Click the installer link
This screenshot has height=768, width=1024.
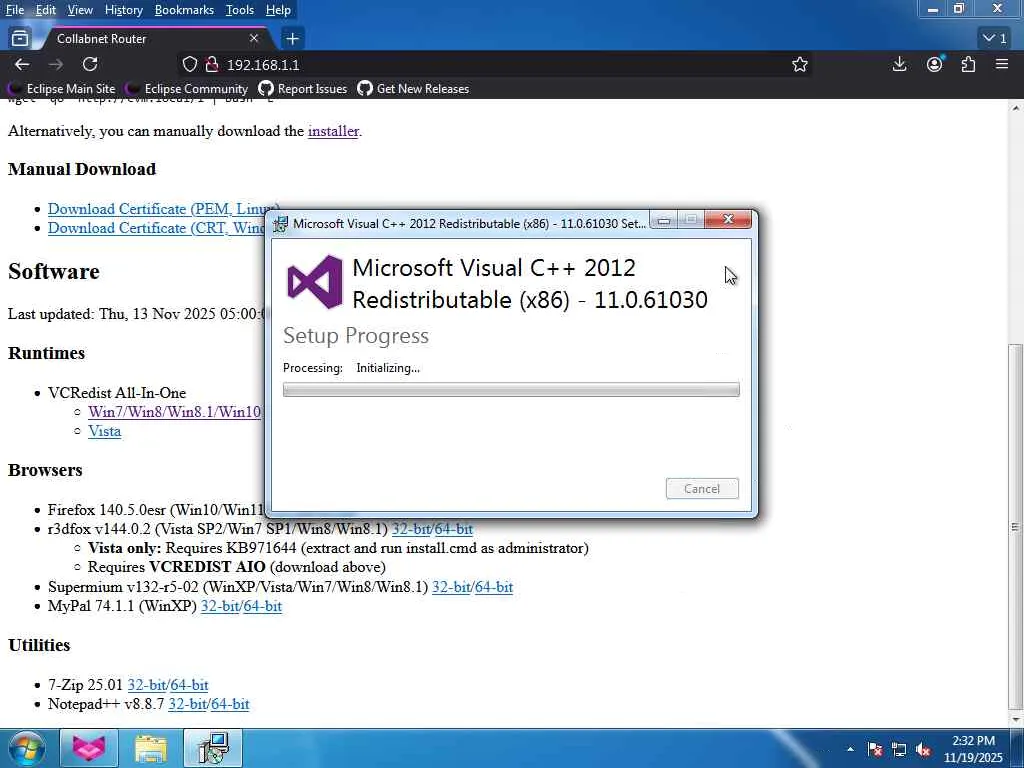tap(333, 131)
